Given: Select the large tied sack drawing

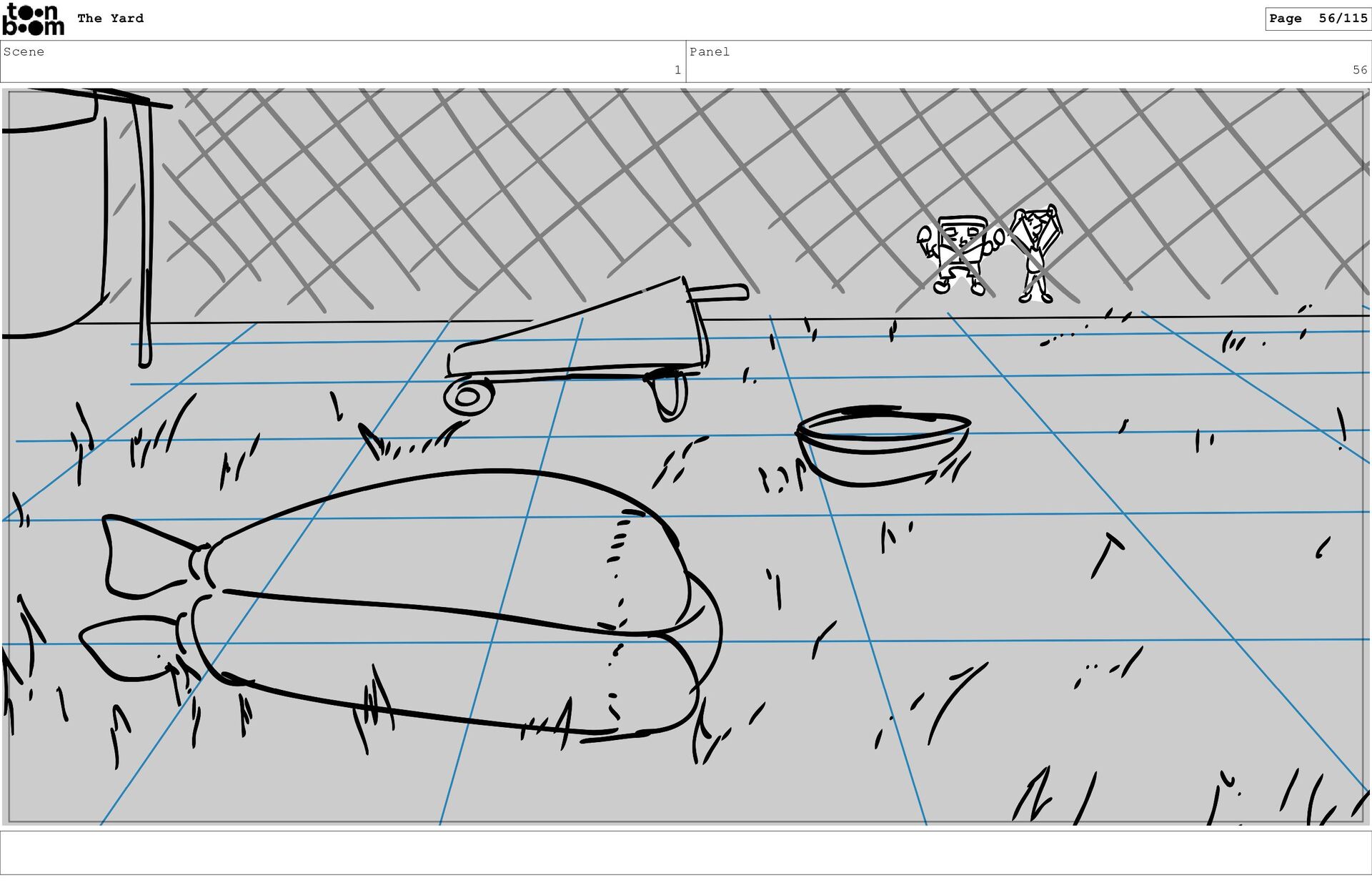Looking at the screenshot, I should [x=443, y=601].
